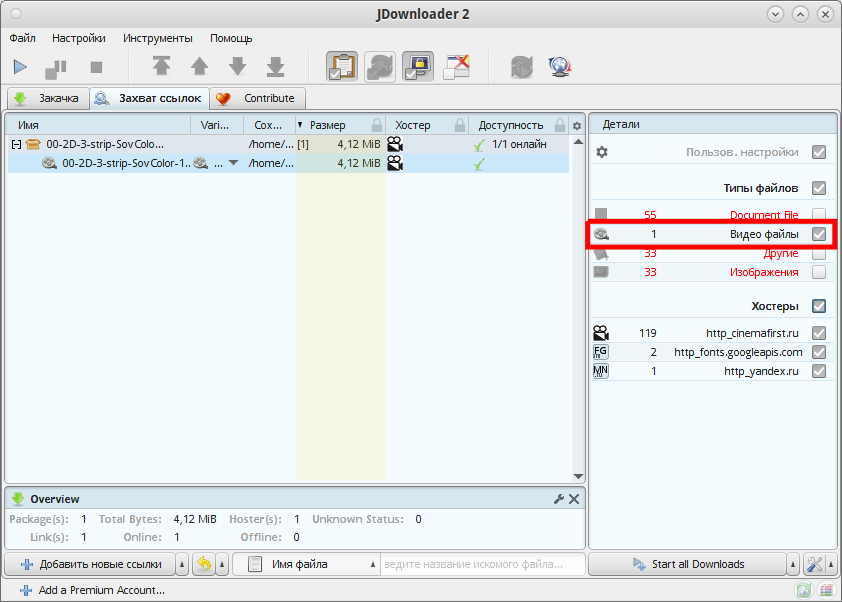Click the down arrow of the list scrollbar

578,476
